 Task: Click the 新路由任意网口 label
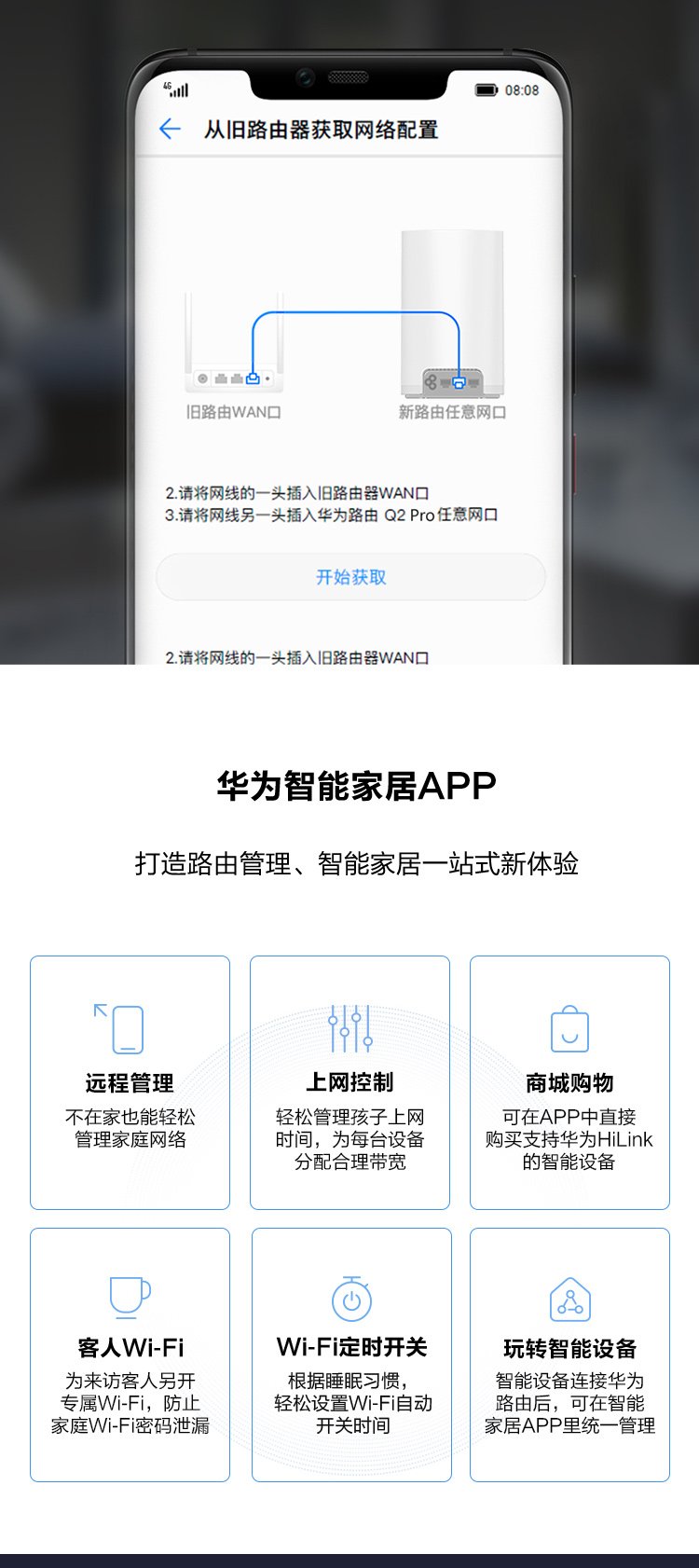click(452, 412)
